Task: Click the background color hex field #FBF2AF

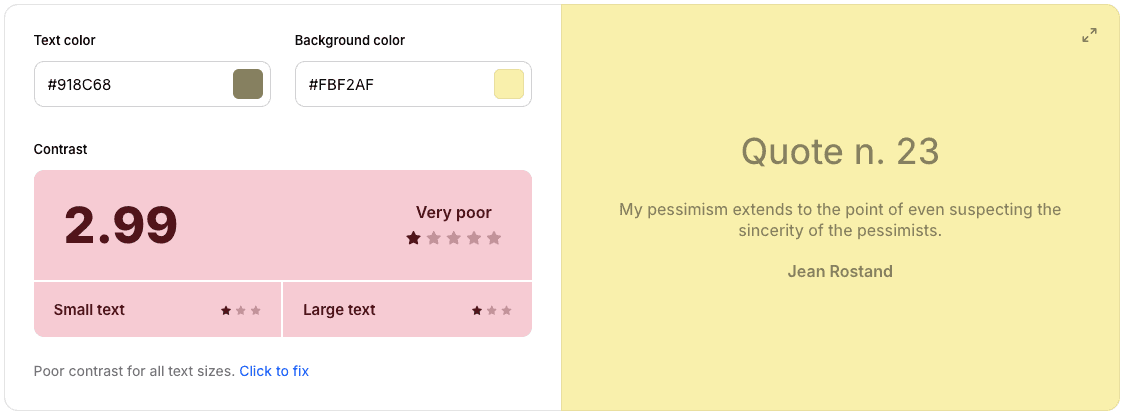Action: (413, 84)
